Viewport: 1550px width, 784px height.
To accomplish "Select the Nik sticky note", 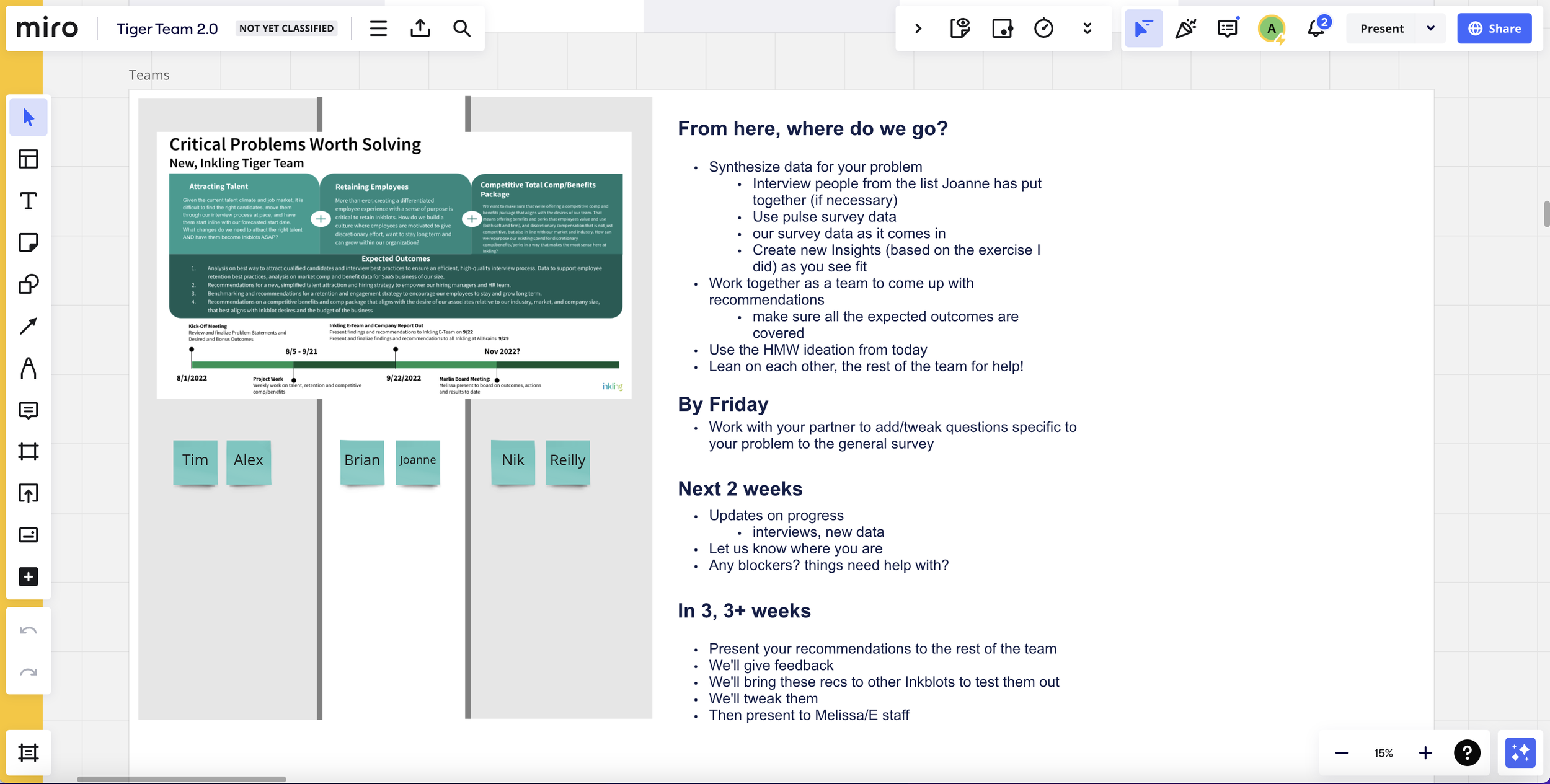I will coord(513,462).
